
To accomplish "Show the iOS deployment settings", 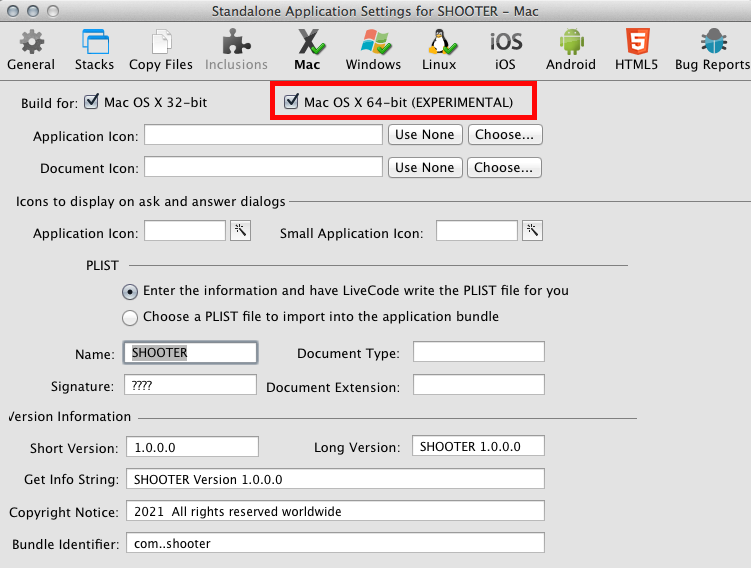I will point(505,49).
